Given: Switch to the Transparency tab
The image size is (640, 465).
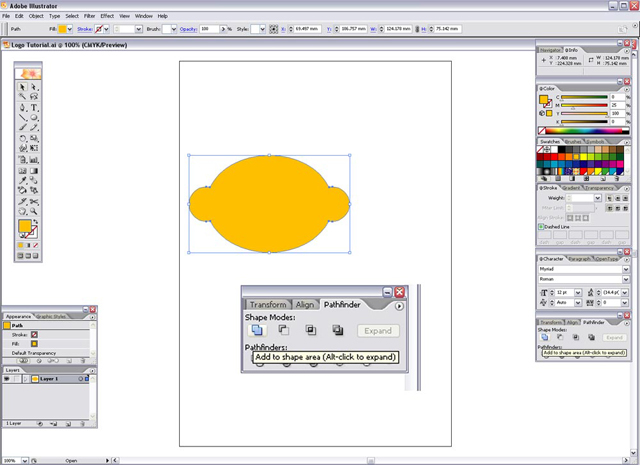Looking at the screenshot, I should (599, 188).
